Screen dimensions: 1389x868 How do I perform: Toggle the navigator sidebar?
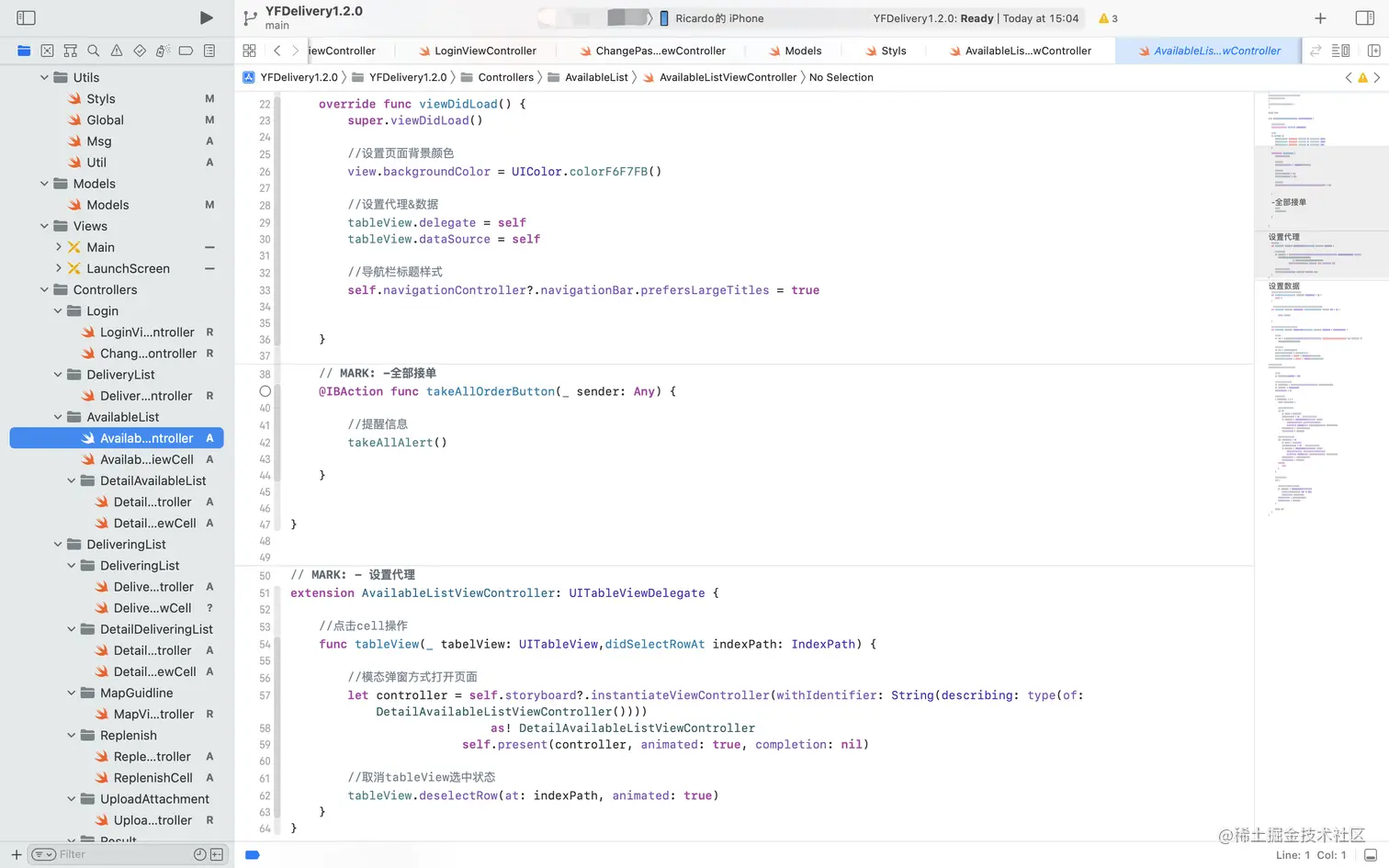[27, 17]
